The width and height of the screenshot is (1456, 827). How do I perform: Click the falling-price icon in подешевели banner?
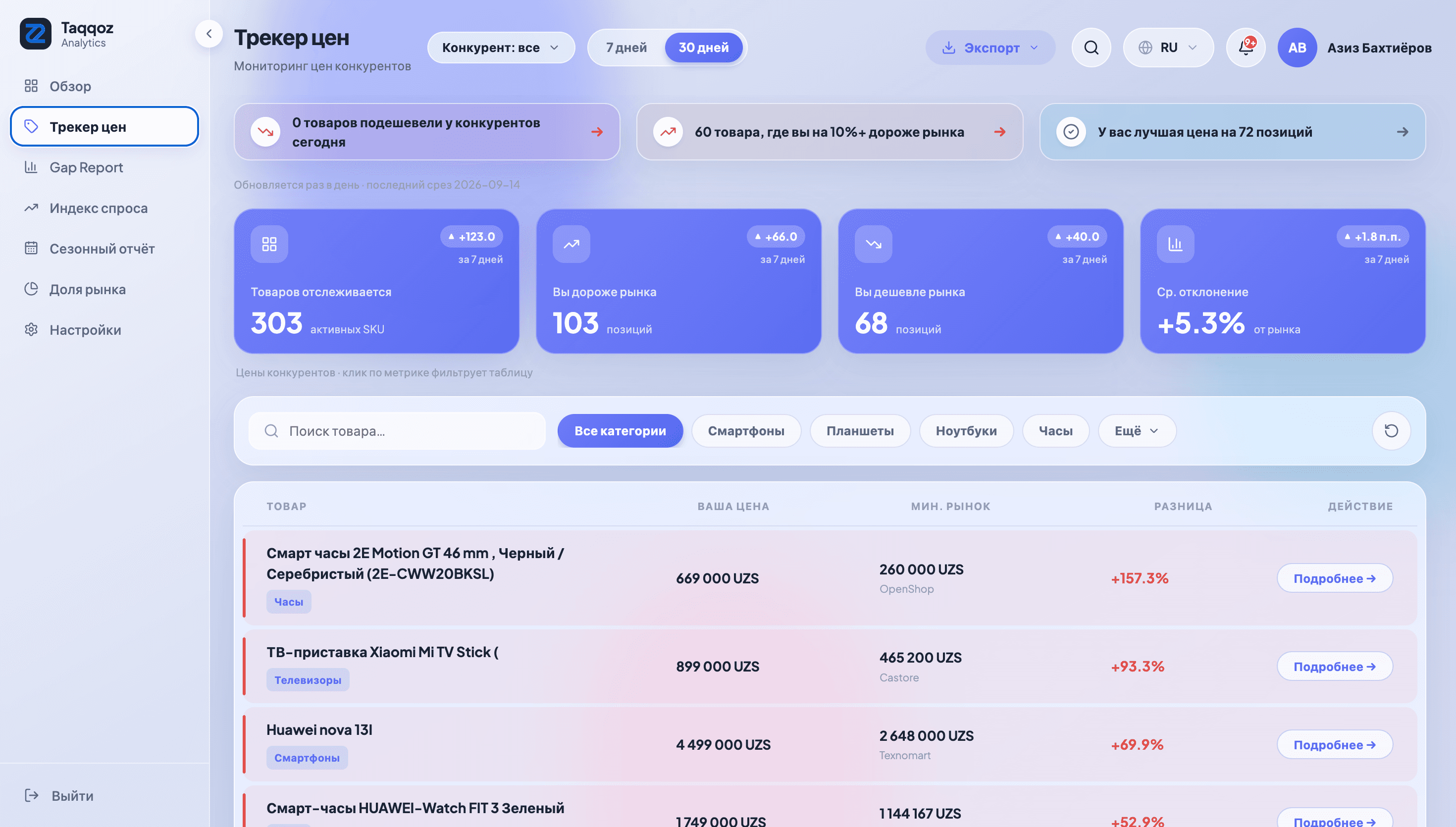coord(265,132)
